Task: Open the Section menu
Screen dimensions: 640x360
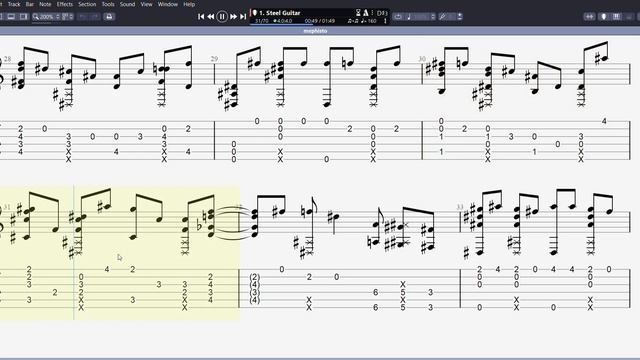Action: (87, 4)
